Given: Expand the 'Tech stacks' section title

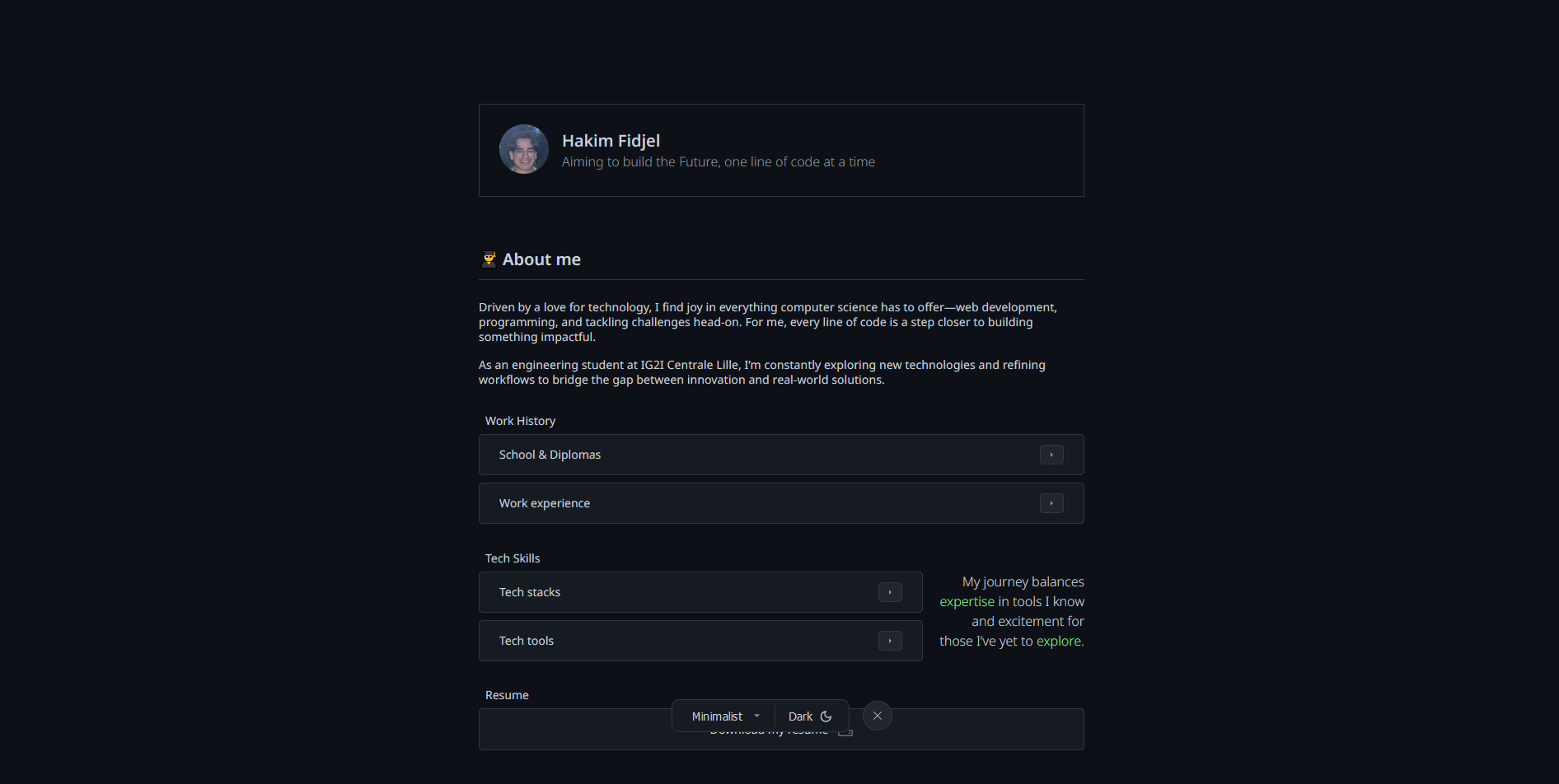Looking at the screenshot, I should coord(530,592).
